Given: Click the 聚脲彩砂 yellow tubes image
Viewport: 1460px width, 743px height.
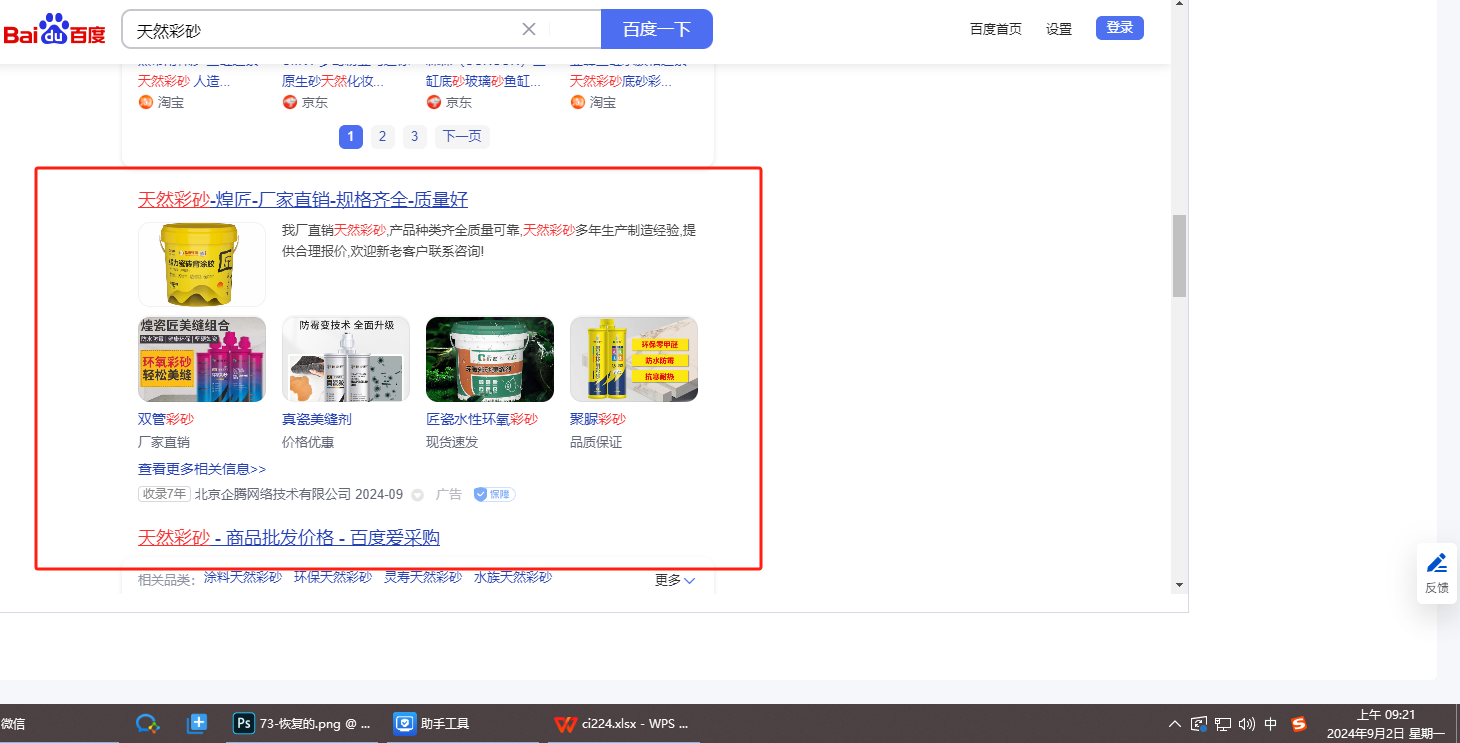Looking at the screenshot, I should point(634,359).
